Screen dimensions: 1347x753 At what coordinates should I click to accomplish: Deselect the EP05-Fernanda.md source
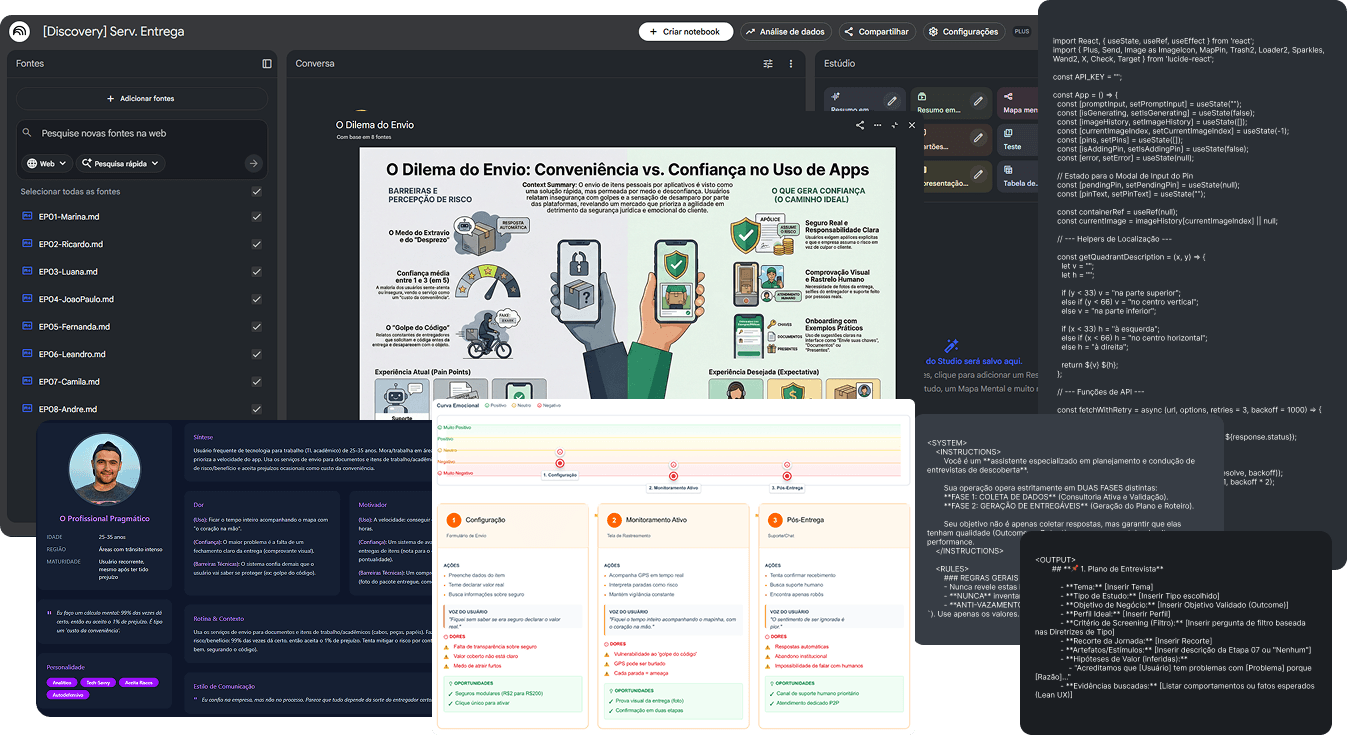[x=257, y=327]
